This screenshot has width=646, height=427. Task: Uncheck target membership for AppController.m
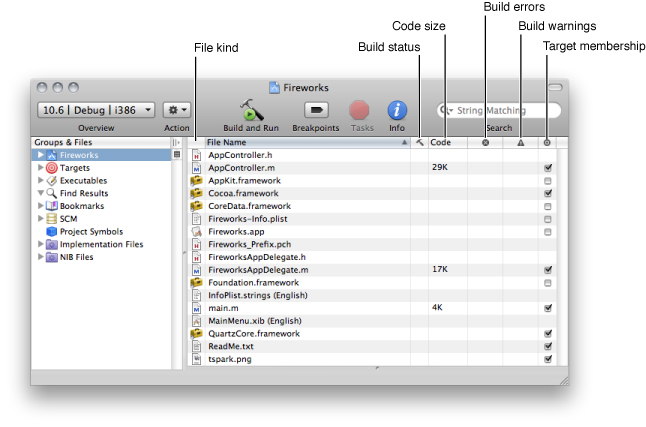click(x=547, y=168)
